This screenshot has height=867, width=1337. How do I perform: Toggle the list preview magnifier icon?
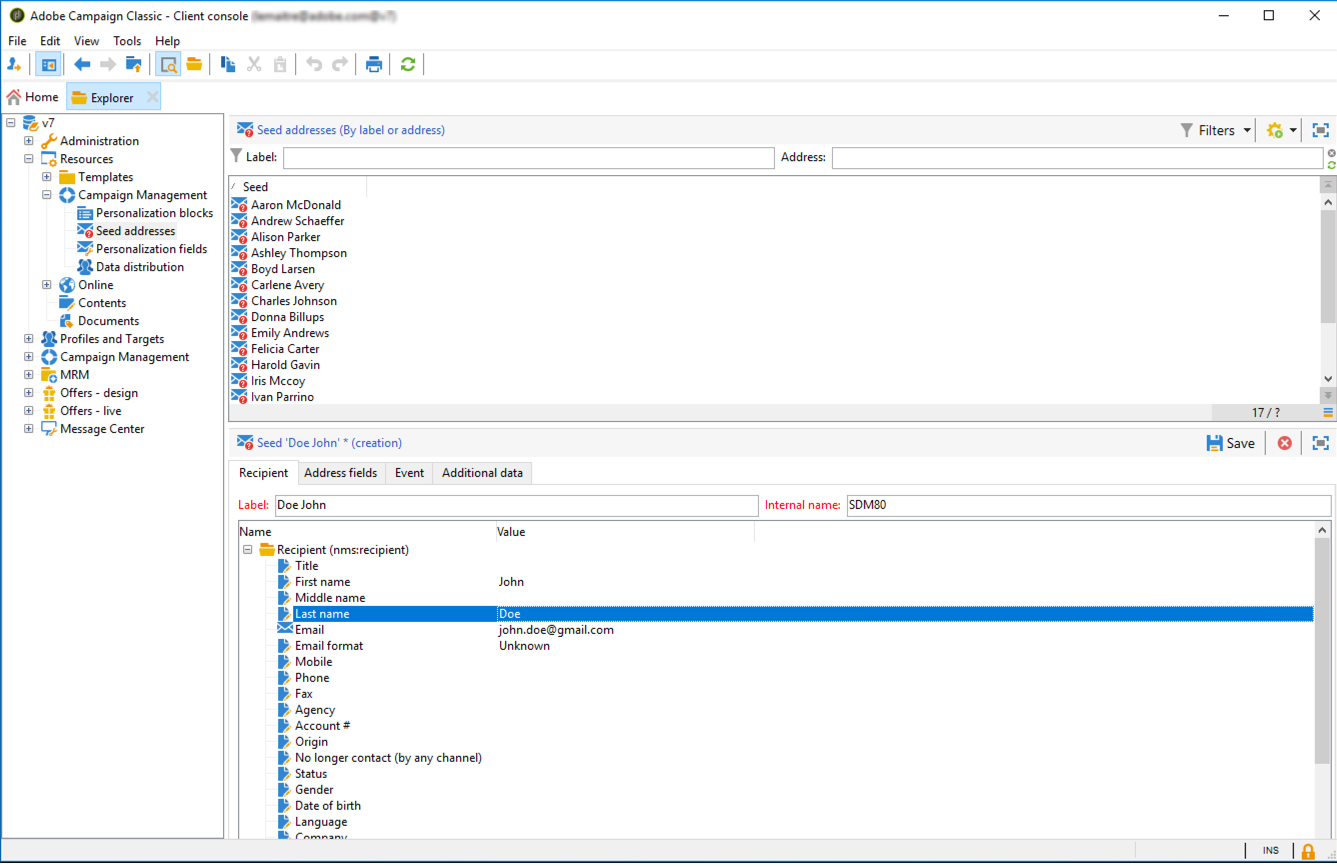pos(168,65)
